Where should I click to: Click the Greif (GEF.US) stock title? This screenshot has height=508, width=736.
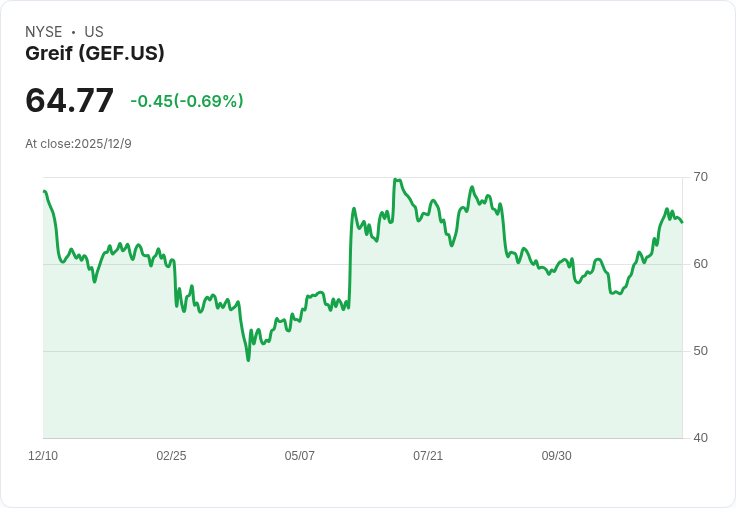click(x=95, y=53)
